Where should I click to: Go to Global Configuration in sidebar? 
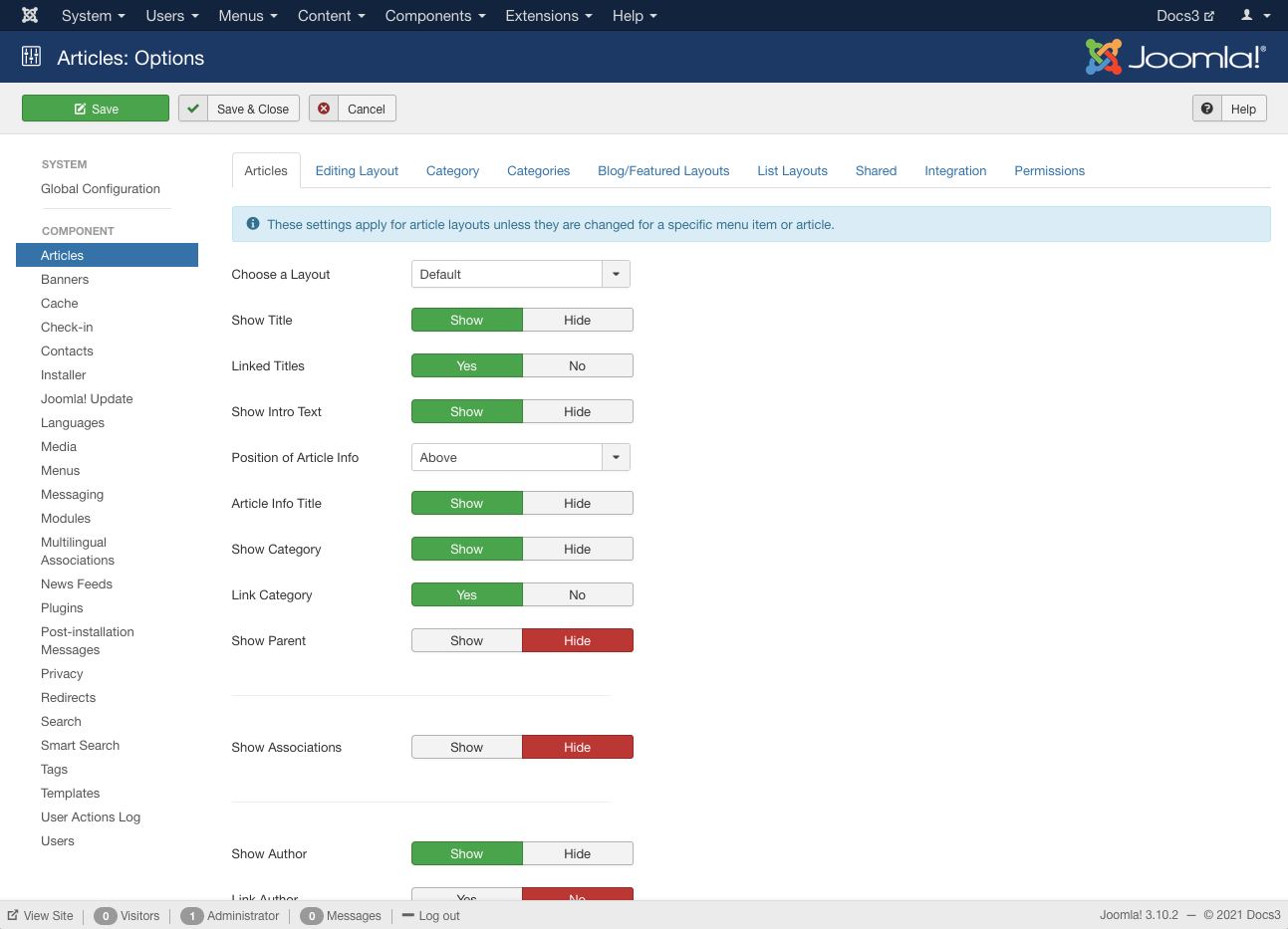(x=101, y=188)
